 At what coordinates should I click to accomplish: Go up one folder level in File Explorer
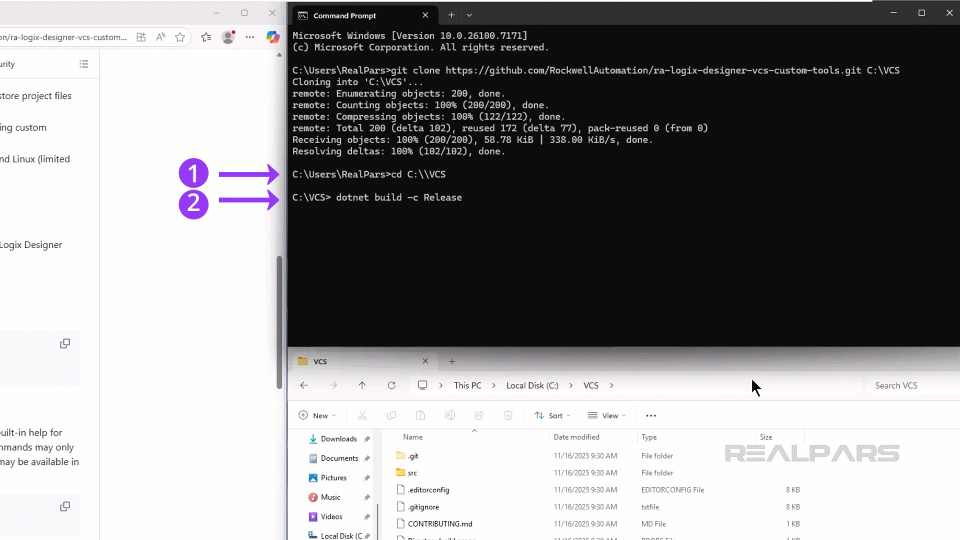coord(362,385)
